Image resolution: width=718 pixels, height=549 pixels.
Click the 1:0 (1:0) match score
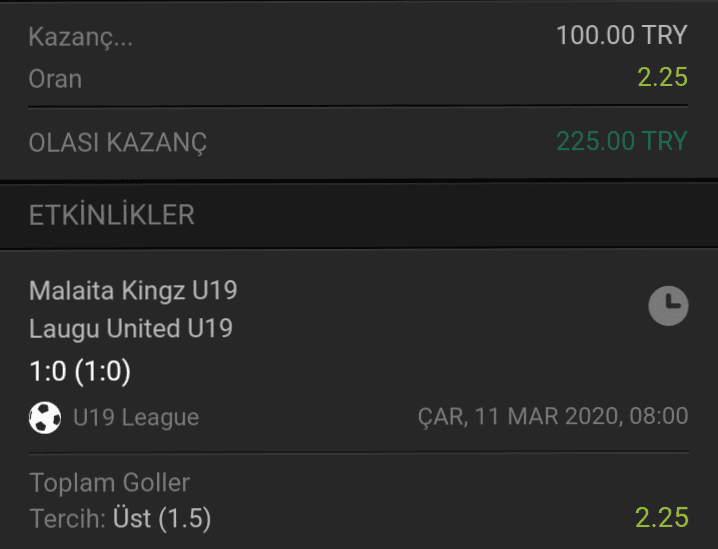tap(80, 371)
